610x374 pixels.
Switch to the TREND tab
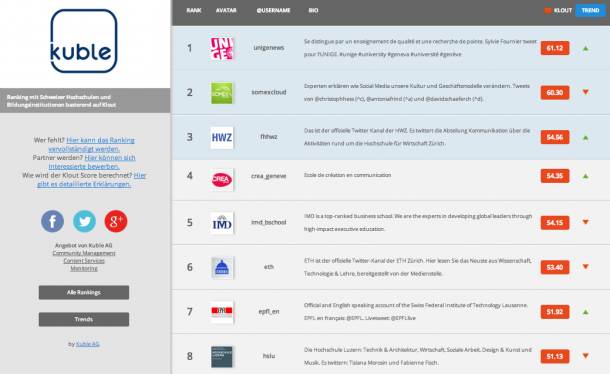(590, 11)
